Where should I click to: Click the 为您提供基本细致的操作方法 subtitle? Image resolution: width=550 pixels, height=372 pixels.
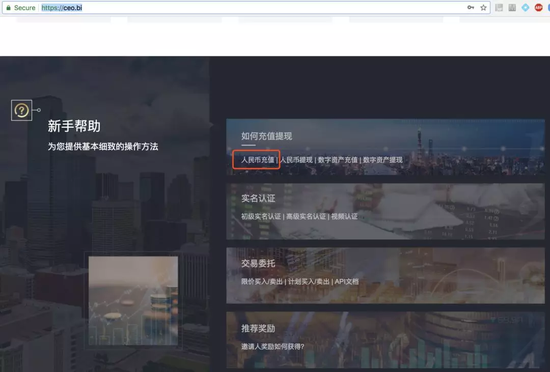coord(103,147)
